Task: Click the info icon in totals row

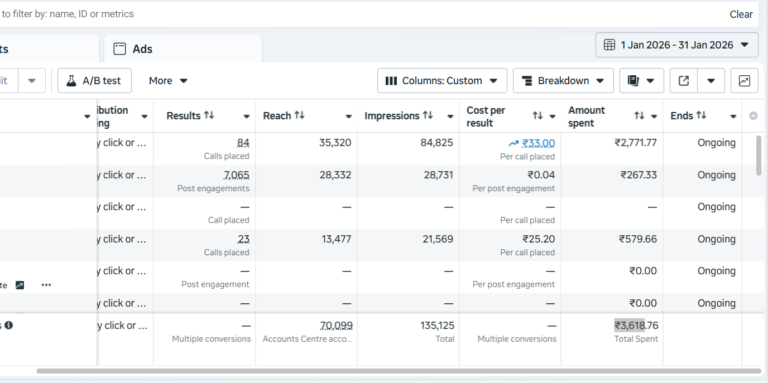Action: pyautogui.click(x=9, y=325)
